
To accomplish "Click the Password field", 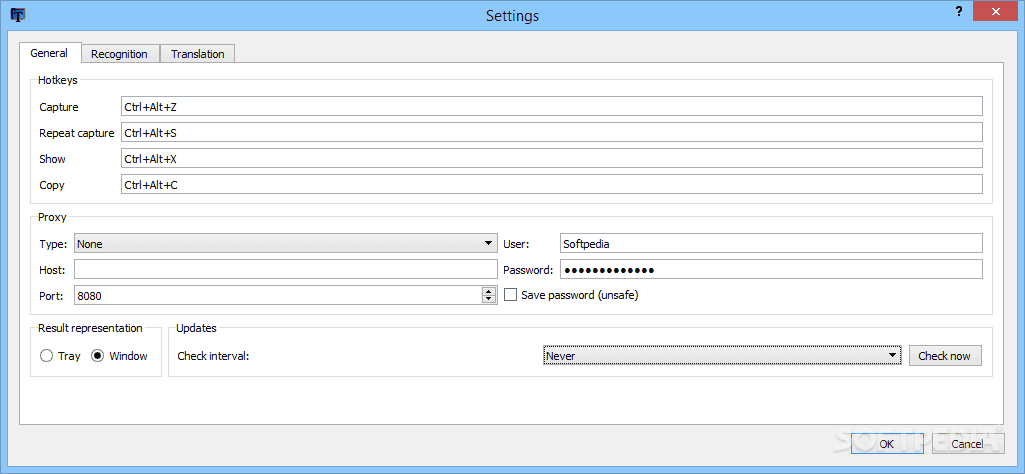I will click(771, 269).
